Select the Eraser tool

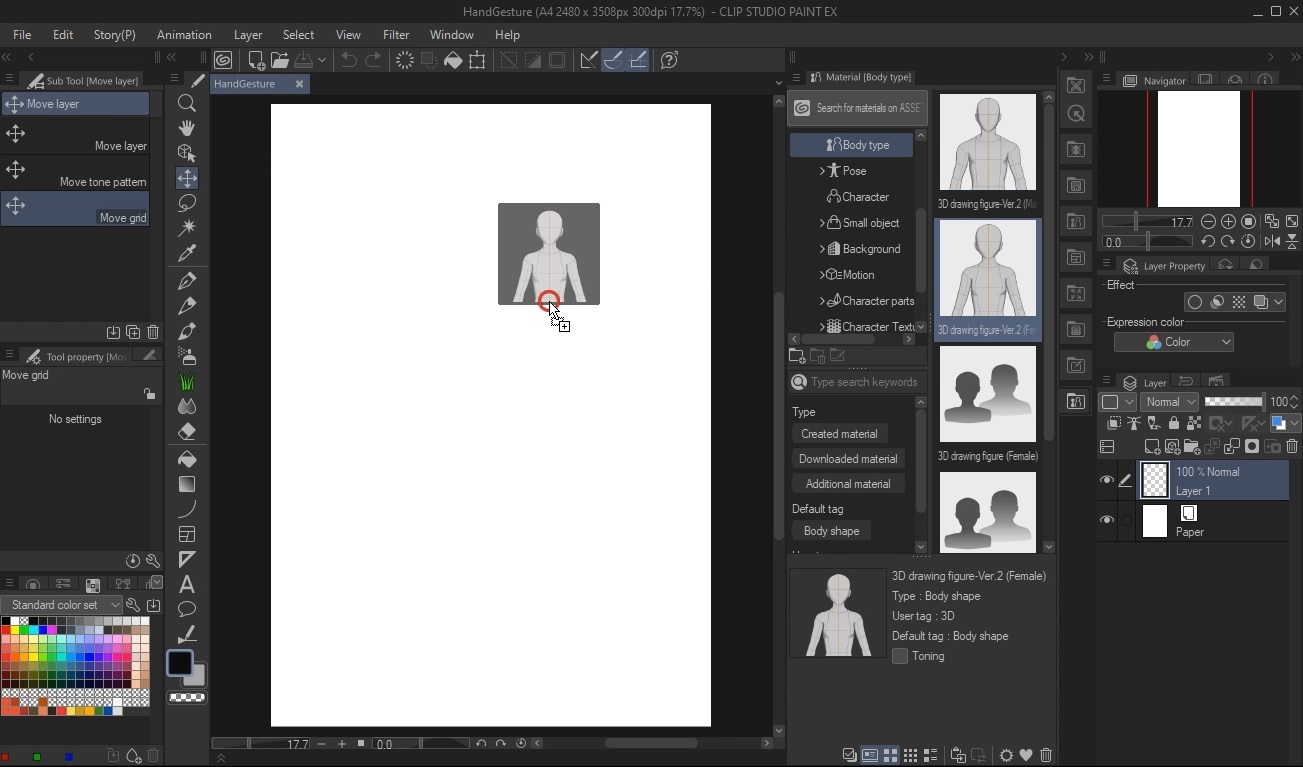(187, 432)
